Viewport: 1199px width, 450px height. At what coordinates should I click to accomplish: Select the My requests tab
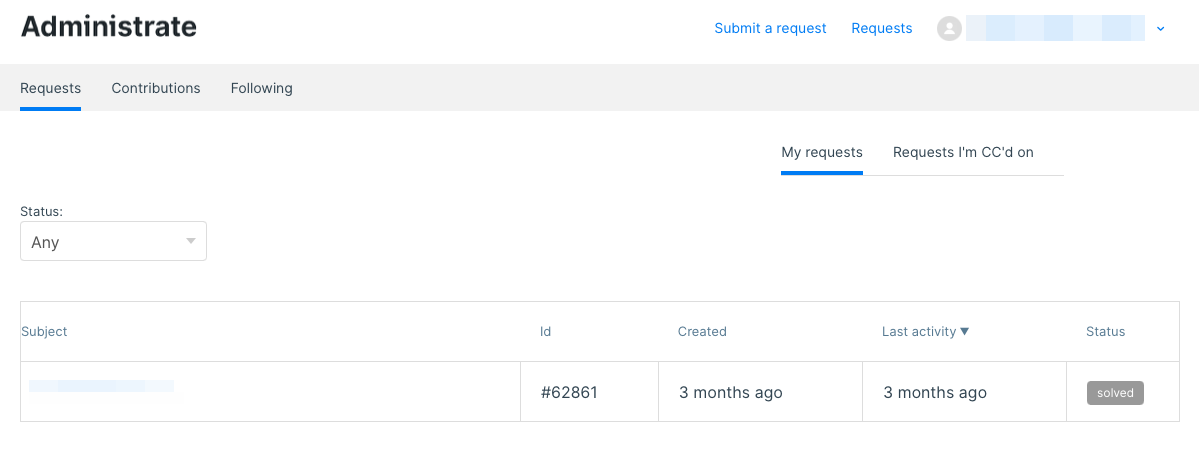[x=822, y=152]
